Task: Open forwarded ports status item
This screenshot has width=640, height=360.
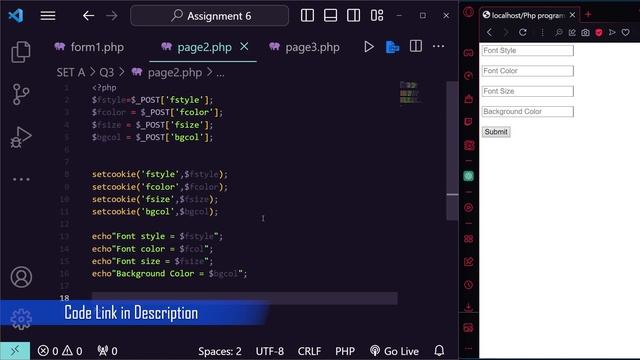Action: 107,351
